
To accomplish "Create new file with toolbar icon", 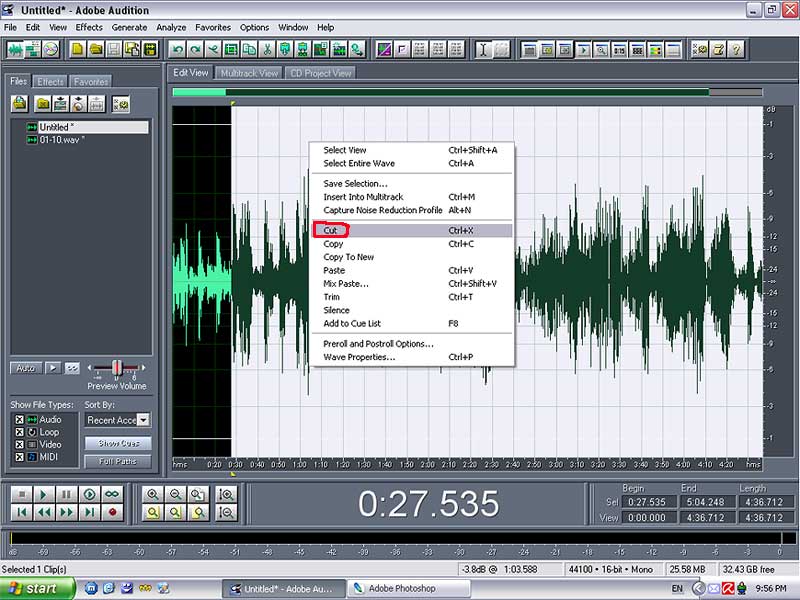I will pyautogui.click(x=78, y=49).
